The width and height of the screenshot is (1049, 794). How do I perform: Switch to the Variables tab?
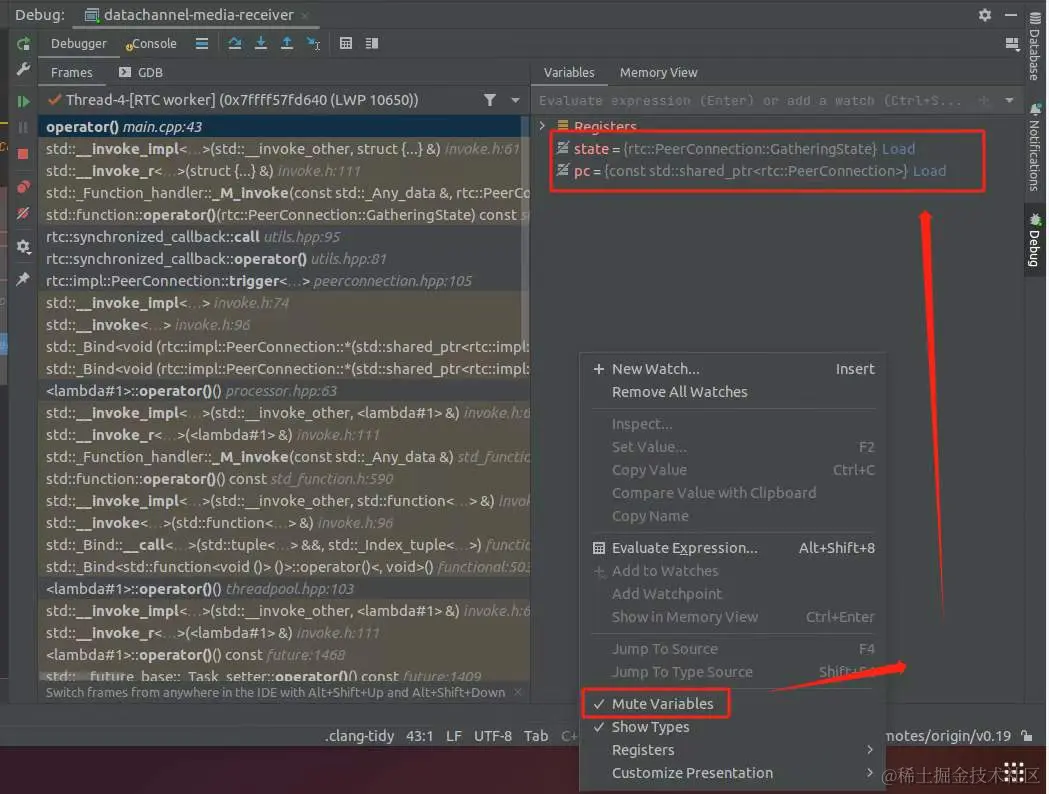click(x=569, y=72)
